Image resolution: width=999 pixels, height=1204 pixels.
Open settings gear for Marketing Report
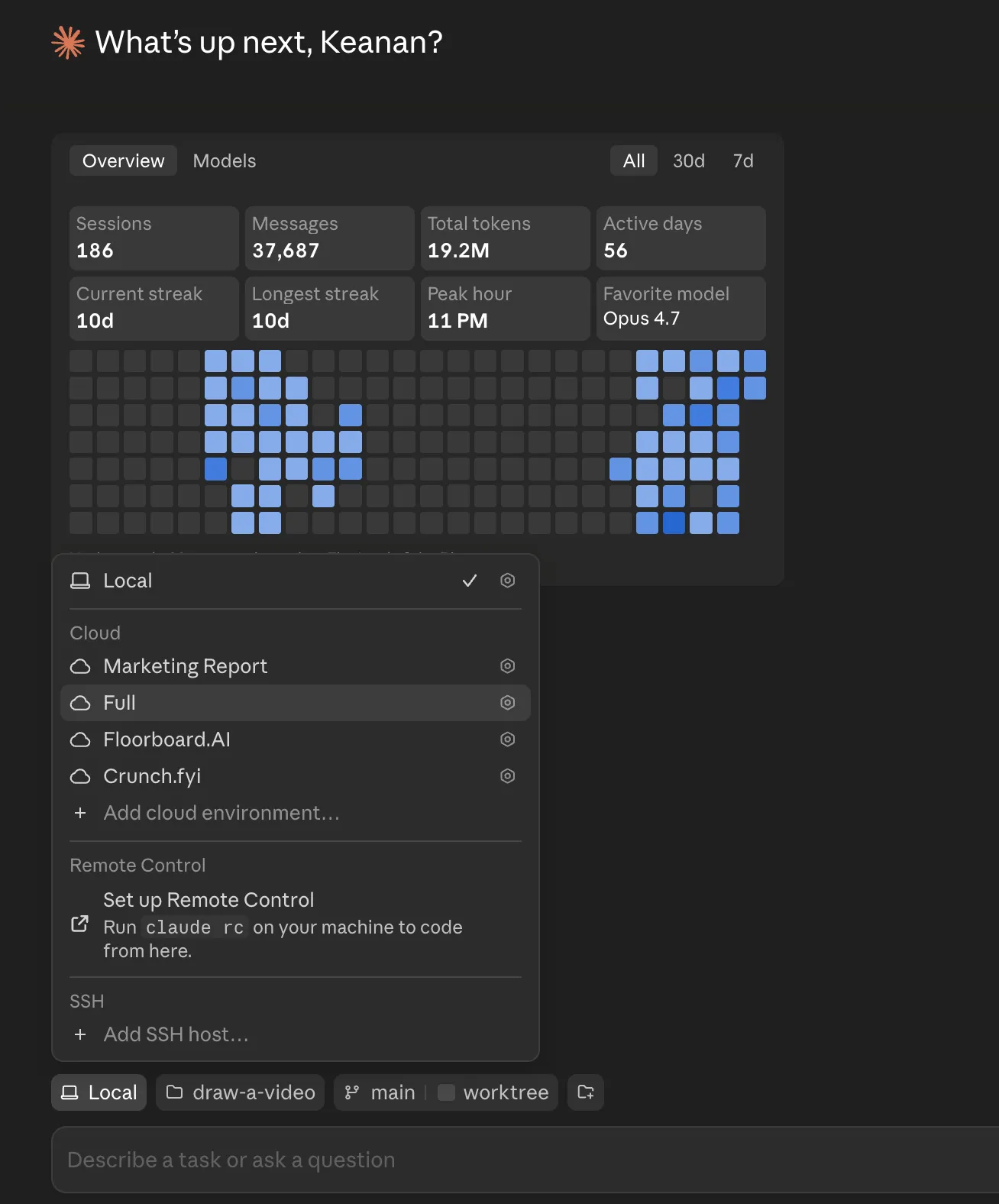coord(507,666)
